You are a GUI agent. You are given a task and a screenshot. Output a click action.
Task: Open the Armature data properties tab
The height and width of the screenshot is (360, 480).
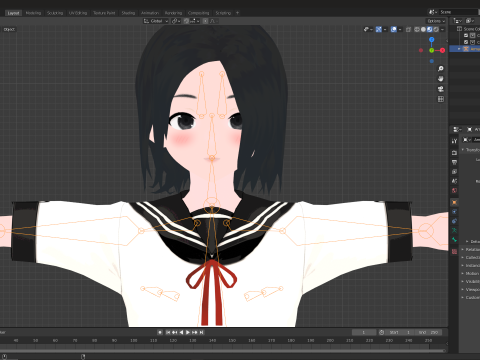point(454,230)
